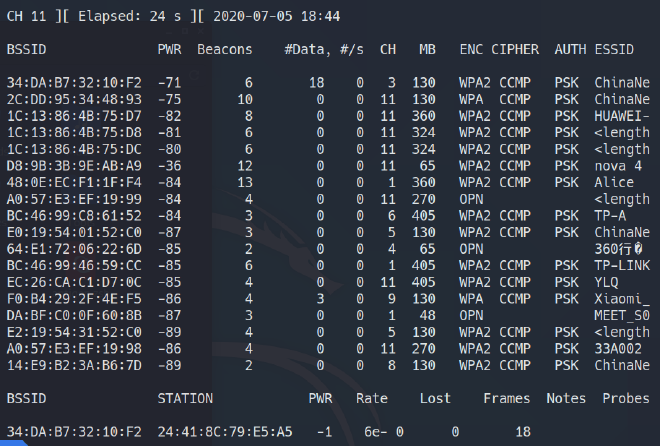Select BSSID 2C:DD:95:34:48:93 in the list

coord(60,99)
